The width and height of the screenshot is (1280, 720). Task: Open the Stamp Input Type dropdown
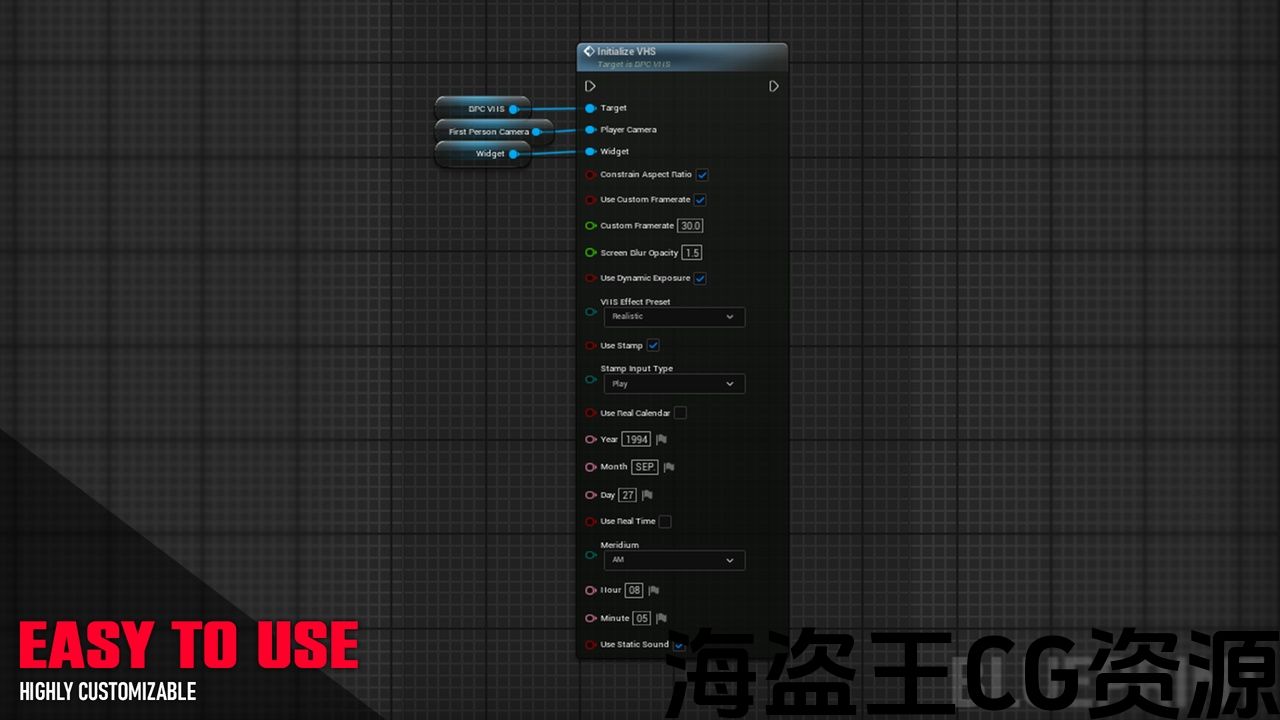[674, 384]
